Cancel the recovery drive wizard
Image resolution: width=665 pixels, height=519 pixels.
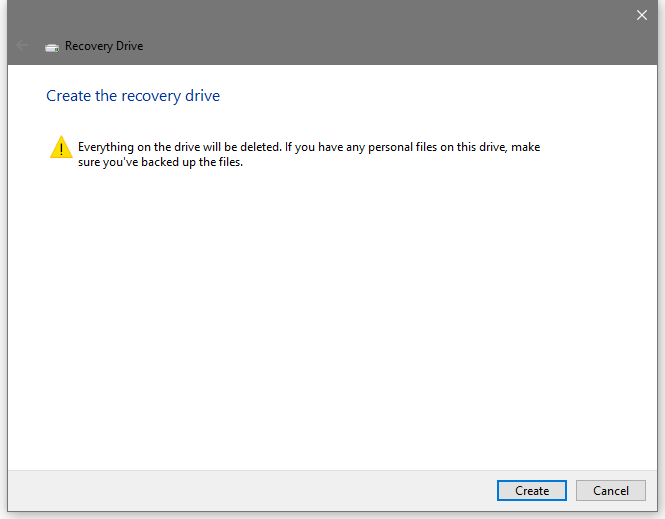611,491
